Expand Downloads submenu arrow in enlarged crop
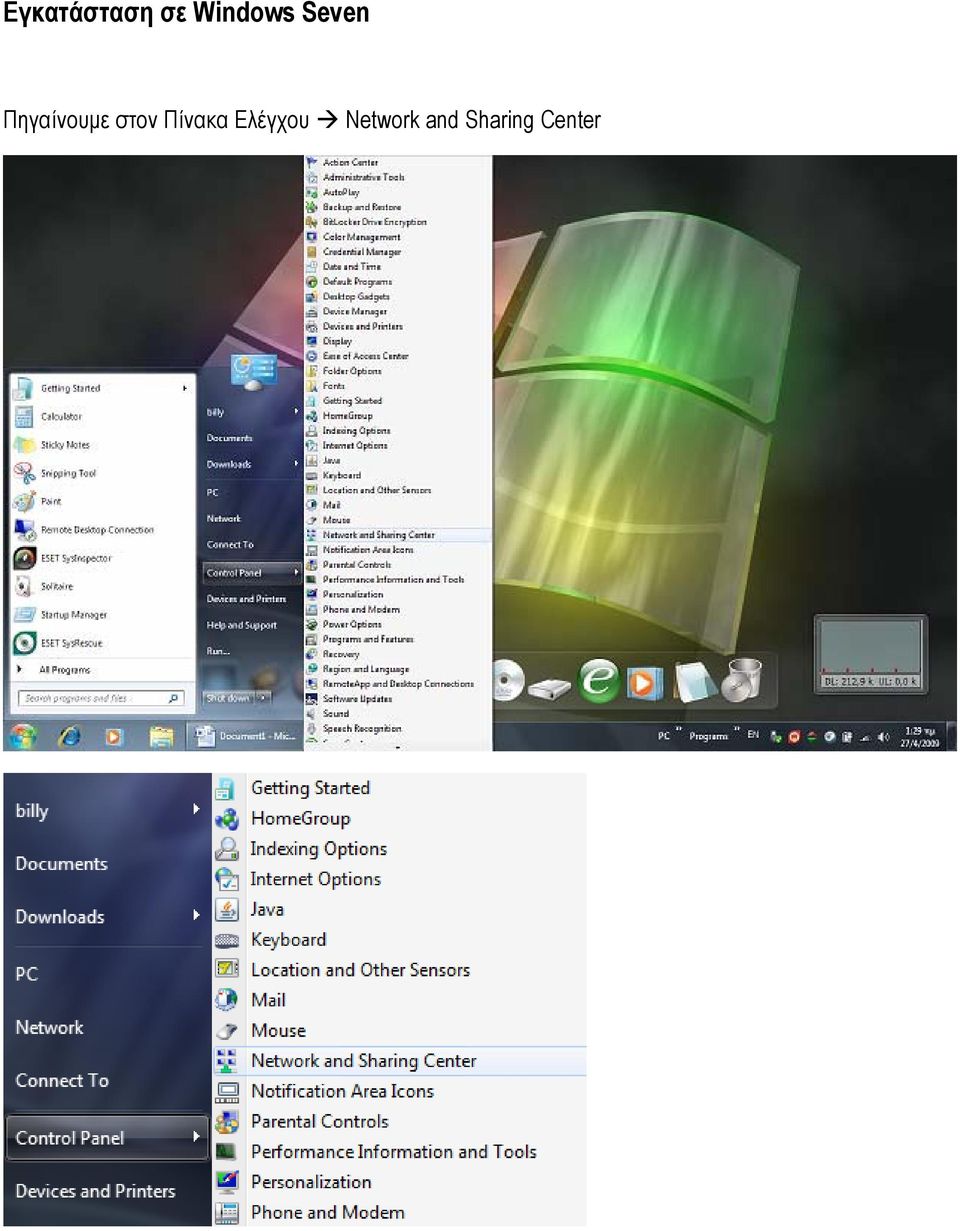The image size is (960, 1231). (x=196, y=915)
